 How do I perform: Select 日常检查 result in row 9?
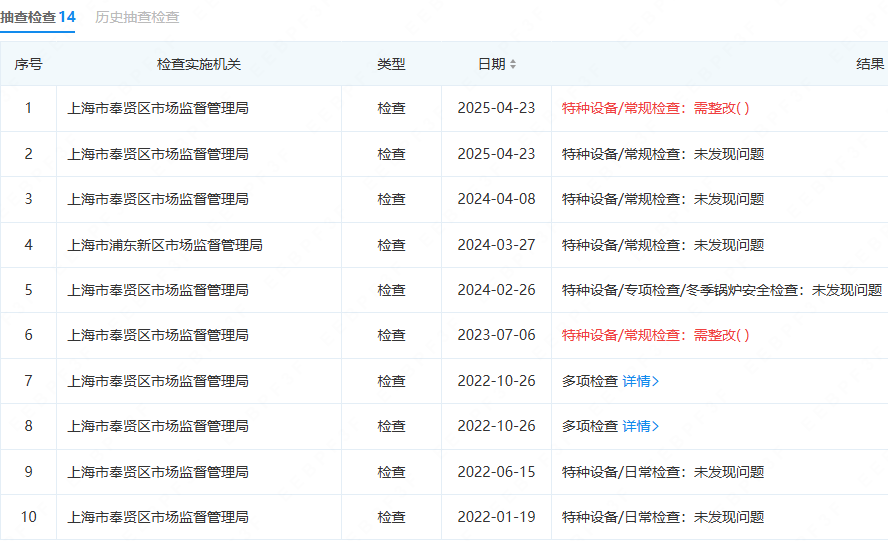click(x=663, y=472)
